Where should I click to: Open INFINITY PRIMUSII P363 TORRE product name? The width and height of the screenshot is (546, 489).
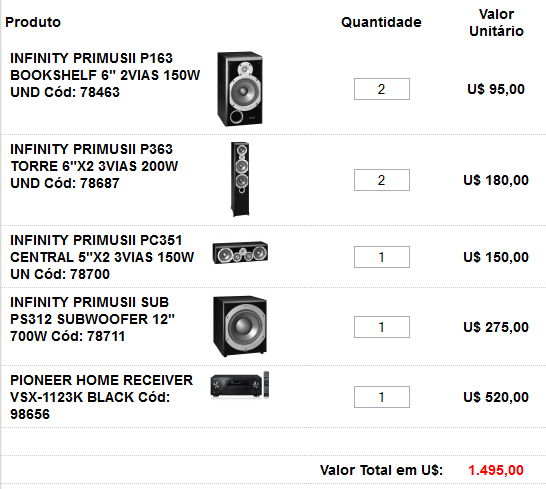pos(94,166)
